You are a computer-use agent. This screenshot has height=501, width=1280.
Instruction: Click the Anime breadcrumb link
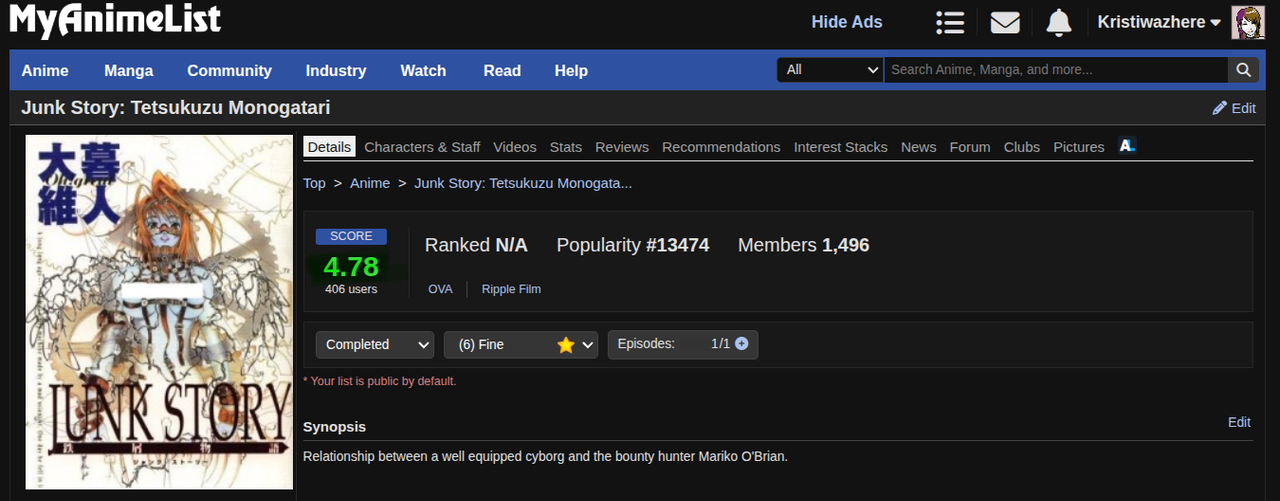(370, 183)
